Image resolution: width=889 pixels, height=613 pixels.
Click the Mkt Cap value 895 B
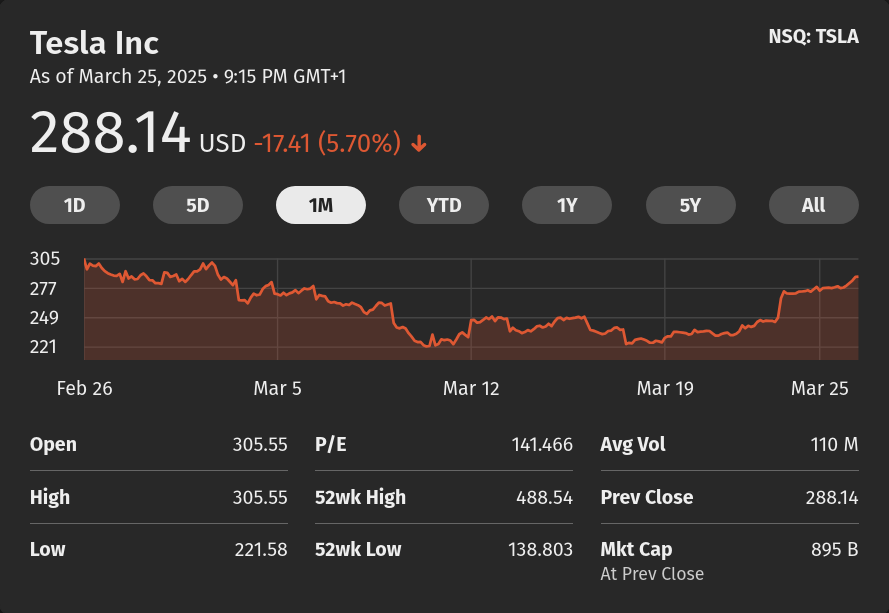(x=835, y=549)
